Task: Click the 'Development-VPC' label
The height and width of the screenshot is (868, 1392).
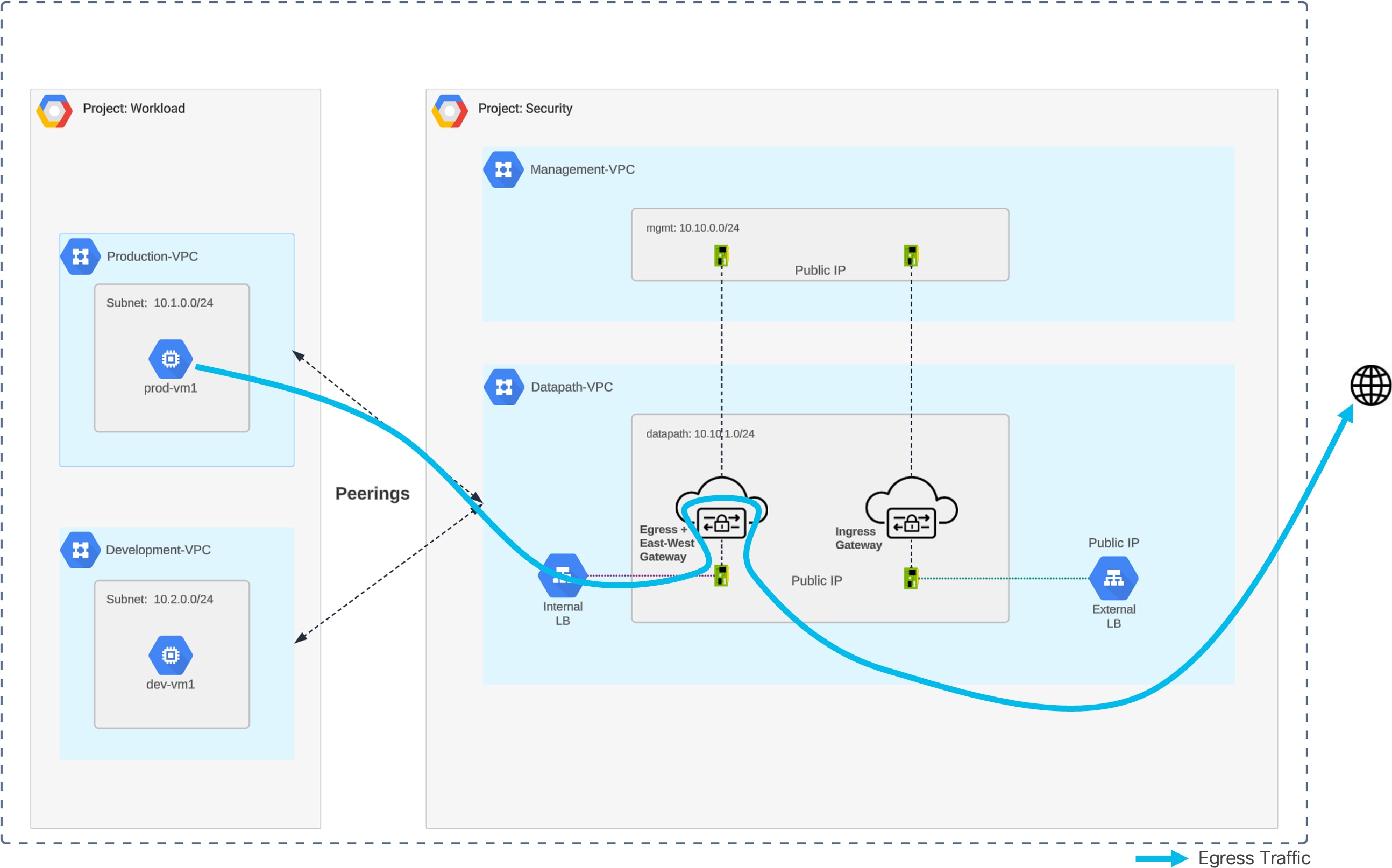Action: coord(159,550)
